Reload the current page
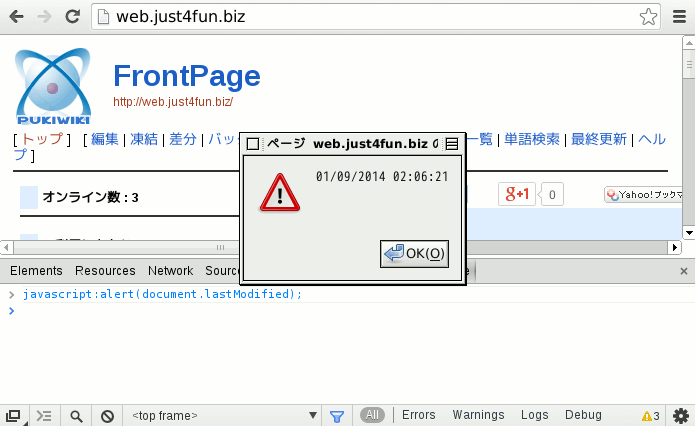 pos(72,17)
